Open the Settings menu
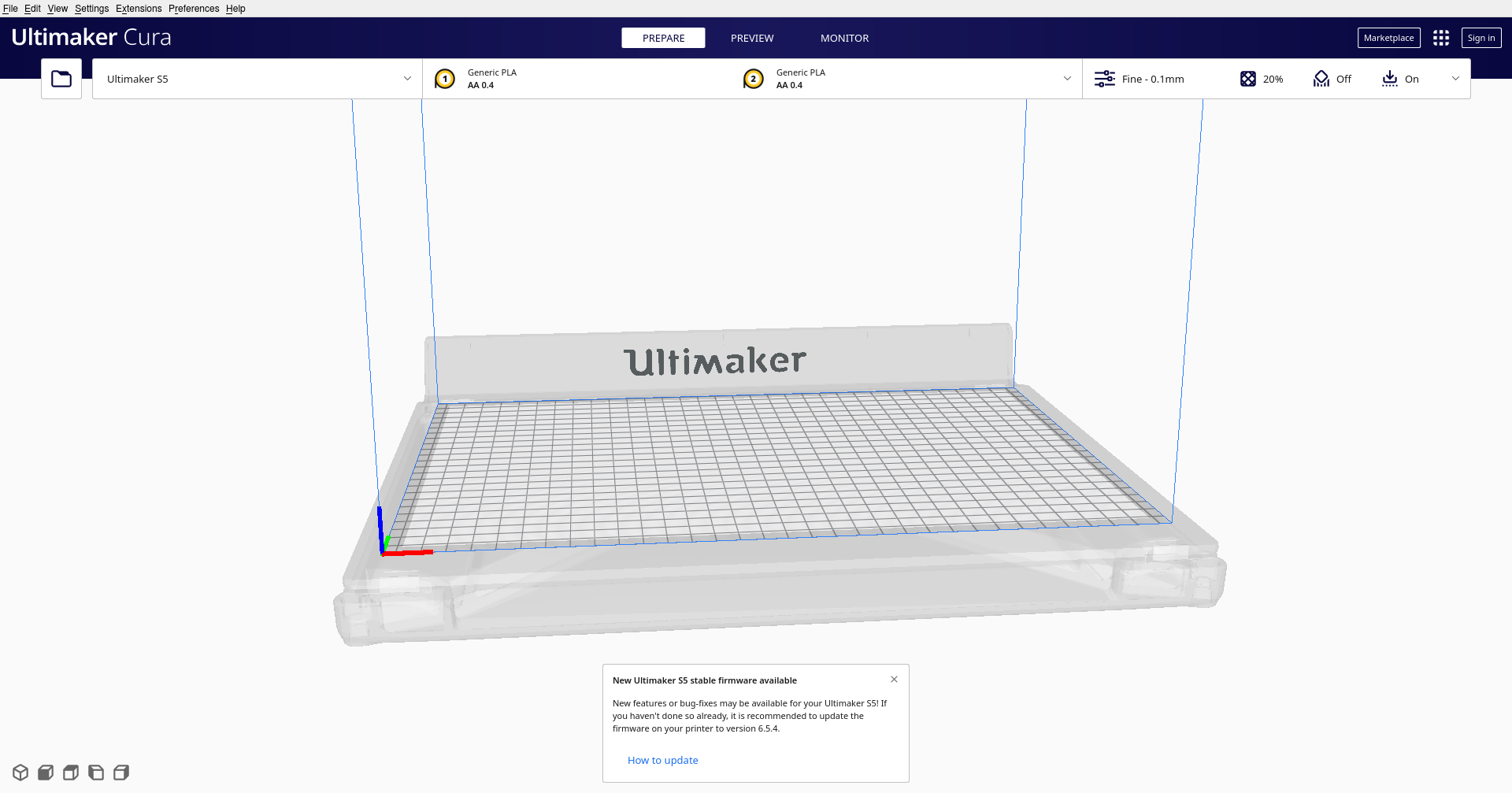1512x793 pixels. coord(92,9)
